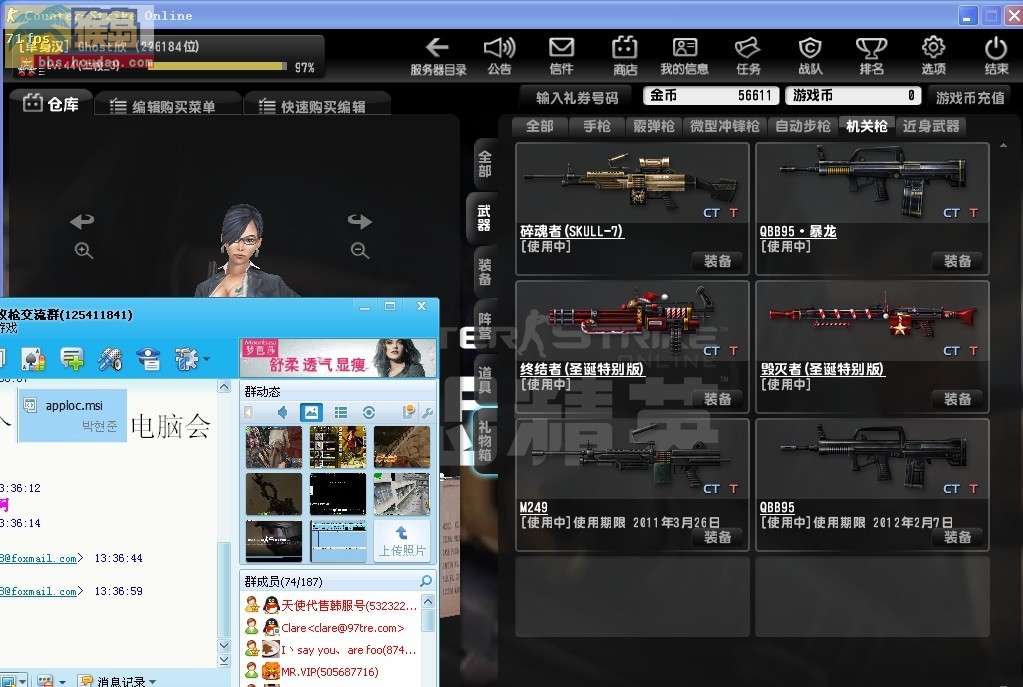Image resolution: width=1023 pixels, height=687 pixels.
Task: Expand the 消息记录 dropdown
Action: pyautogui.click(x=153, y=681)
